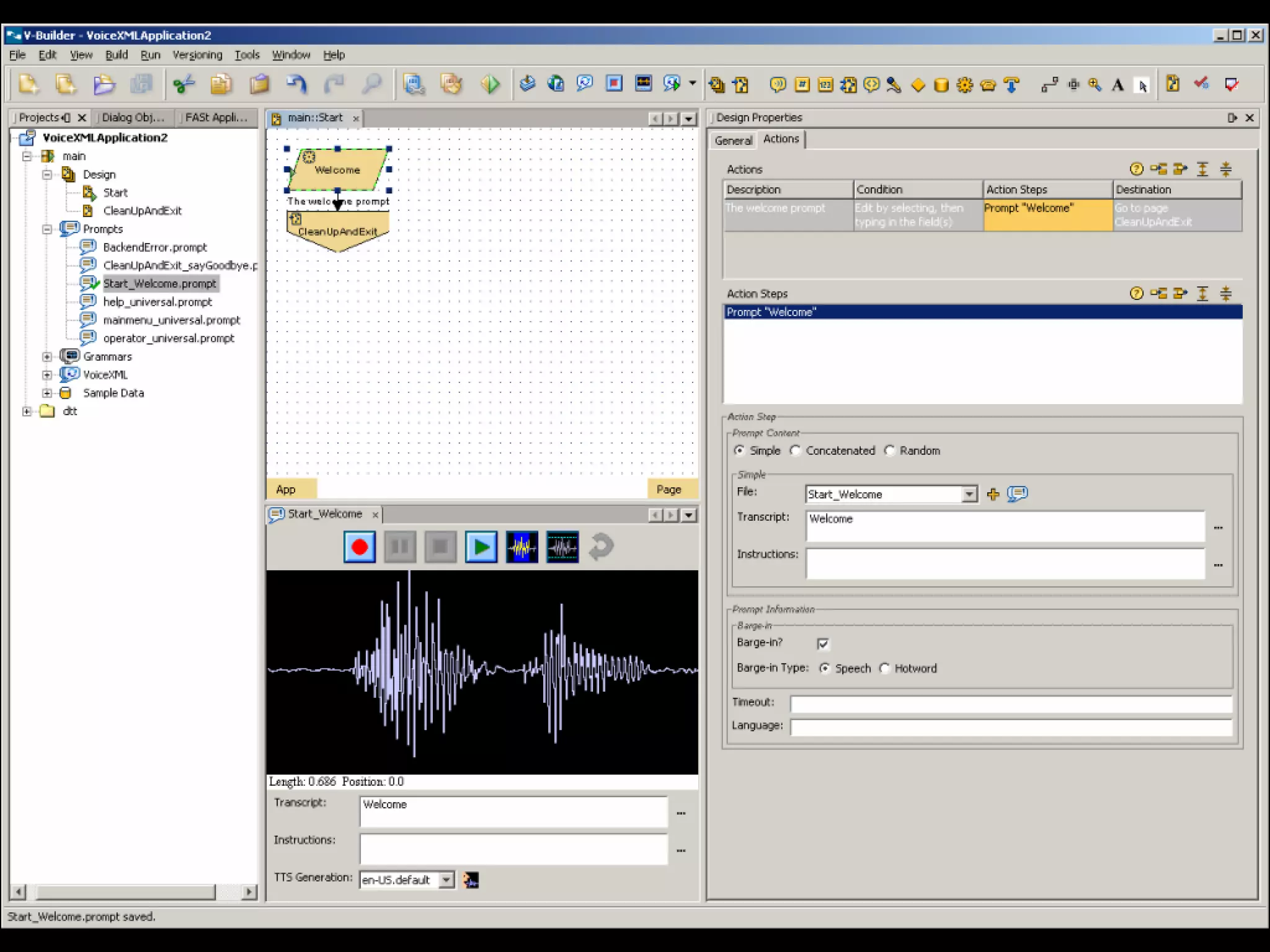
Task: Switch to the General tab
Action: (x=733, y=140)
